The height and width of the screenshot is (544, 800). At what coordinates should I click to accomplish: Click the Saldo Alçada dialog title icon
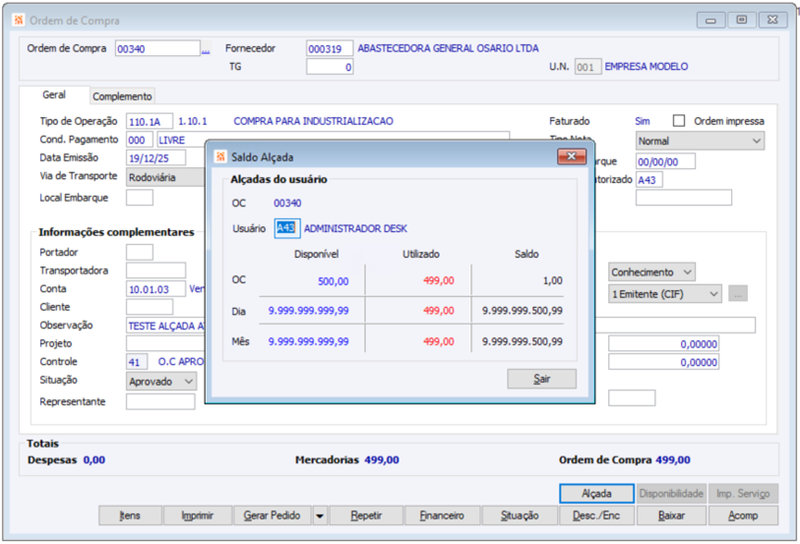220,157
